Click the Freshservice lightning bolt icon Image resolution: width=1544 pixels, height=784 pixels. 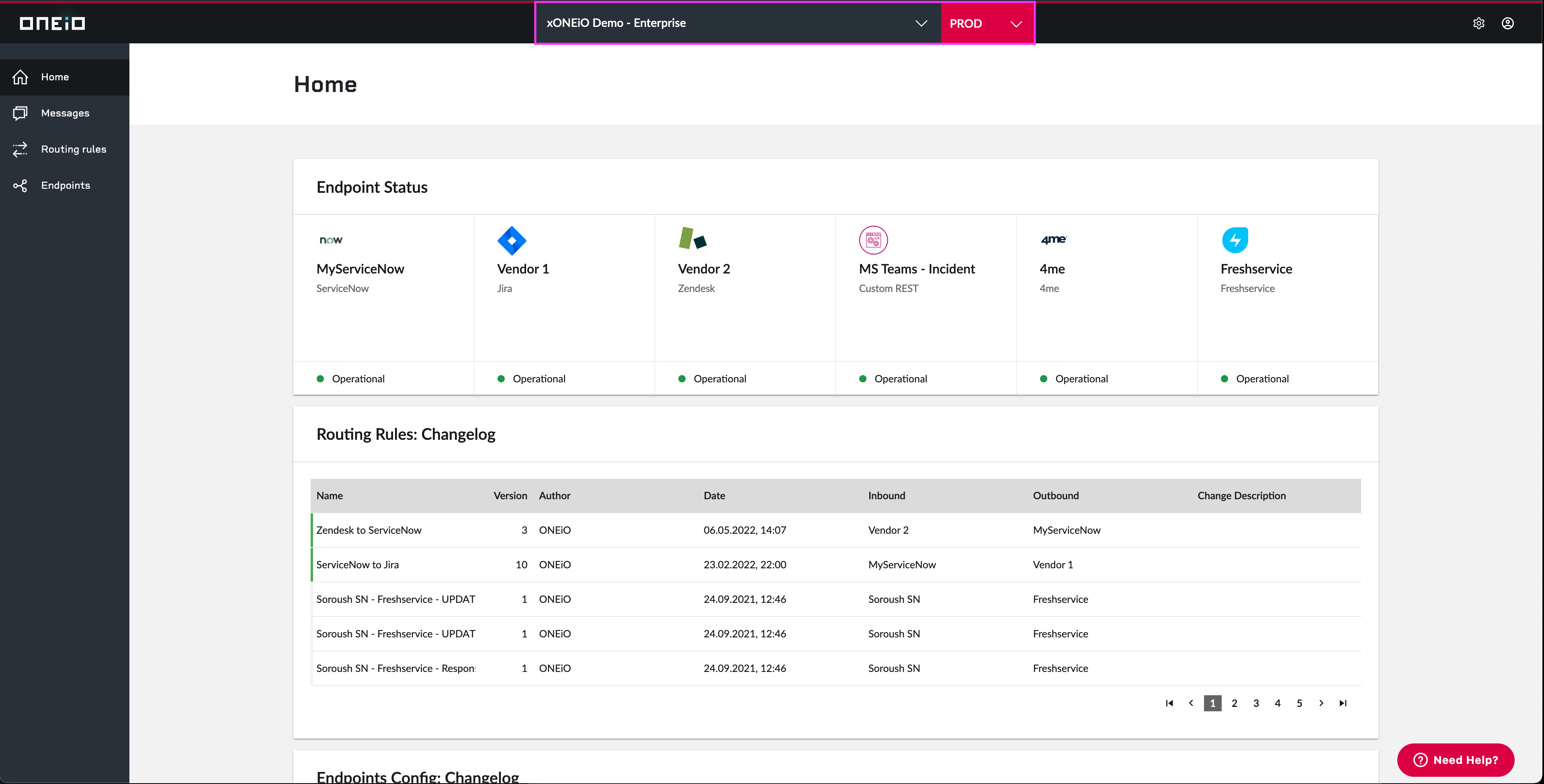coord(1235,240)
